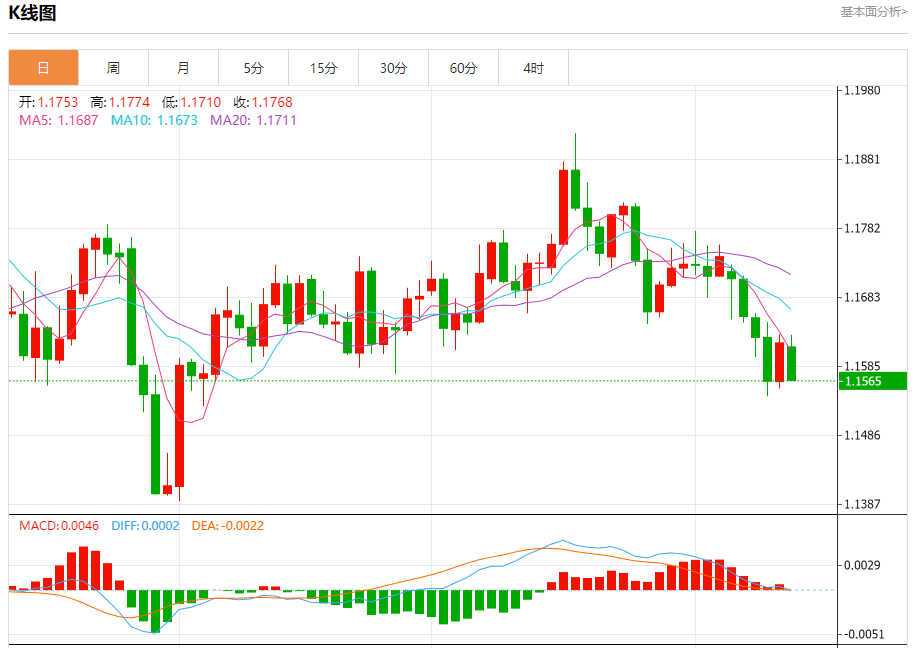Switch to the 周 weekly tab
The width and height of the screenshot is (916, 648).
click(x=113, y=68)
